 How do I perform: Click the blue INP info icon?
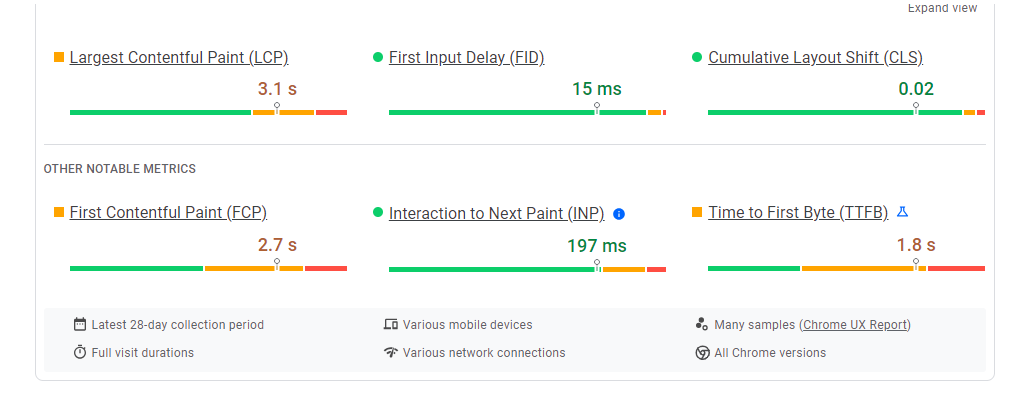pyautogui.click(x=619, y=214)
